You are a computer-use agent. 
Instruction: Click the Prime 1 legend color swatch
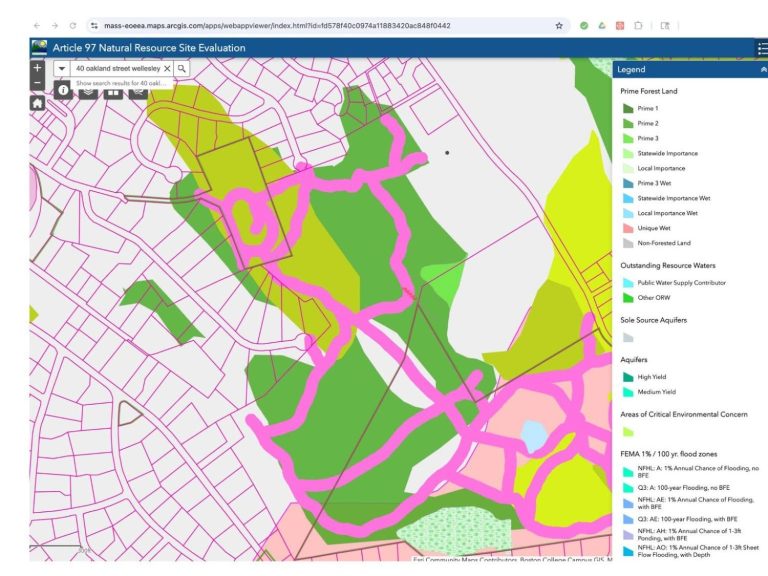coord(628,108)
